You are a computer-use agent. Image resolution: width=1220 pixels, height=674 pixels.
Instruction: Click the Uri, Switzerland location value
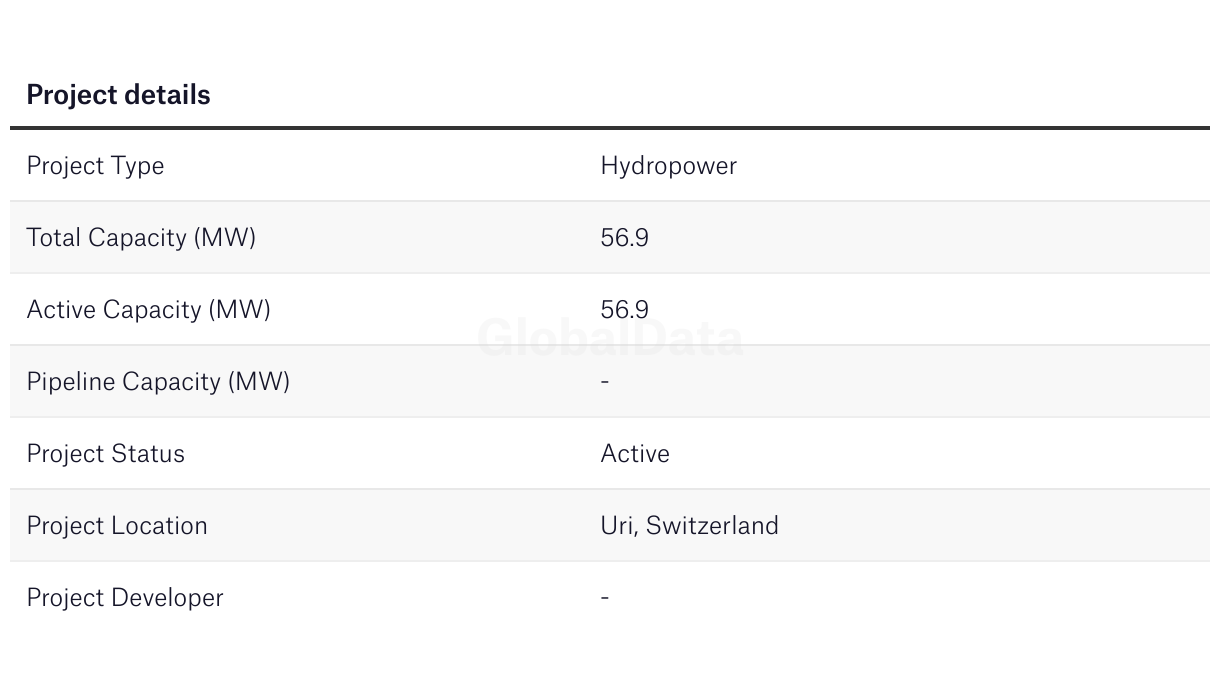pos(689,526)
